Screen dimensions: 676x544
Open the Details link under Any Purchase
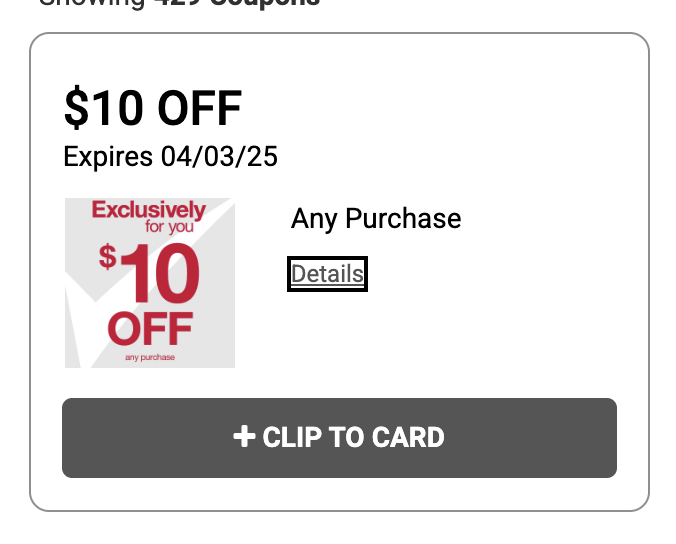[x=327, y=274]
